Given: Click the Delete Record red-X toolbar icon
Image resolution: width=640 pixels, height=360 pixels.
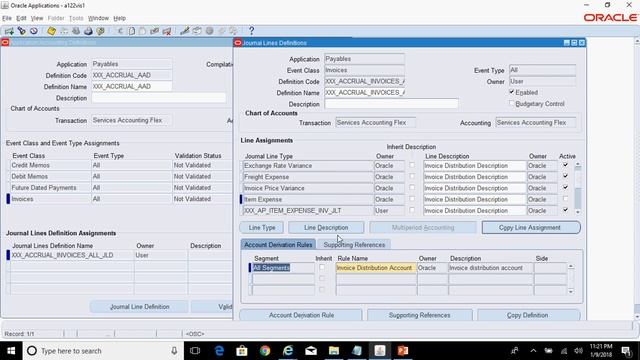Looking at the screenshot, I should (x=167, y=31).
